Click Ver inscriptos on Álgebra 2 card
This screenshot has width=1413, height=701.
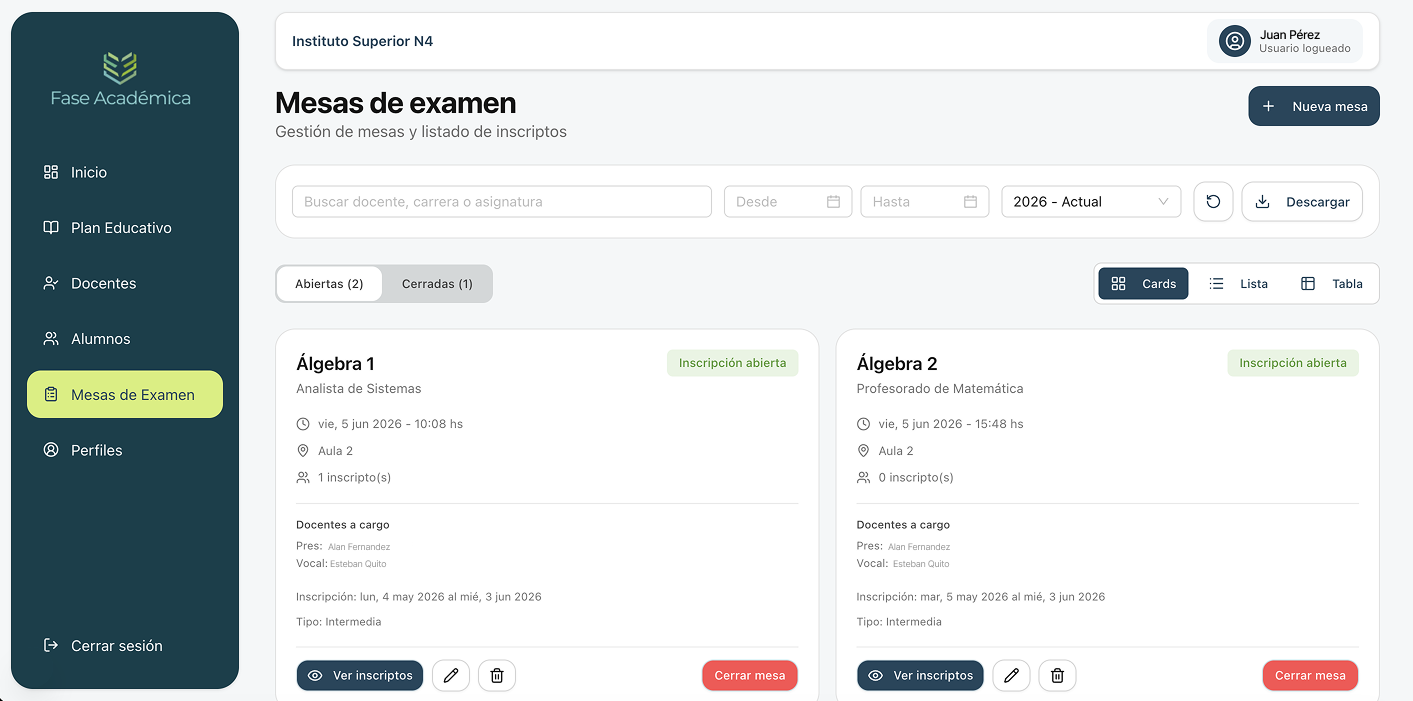(x=920, y=675)
